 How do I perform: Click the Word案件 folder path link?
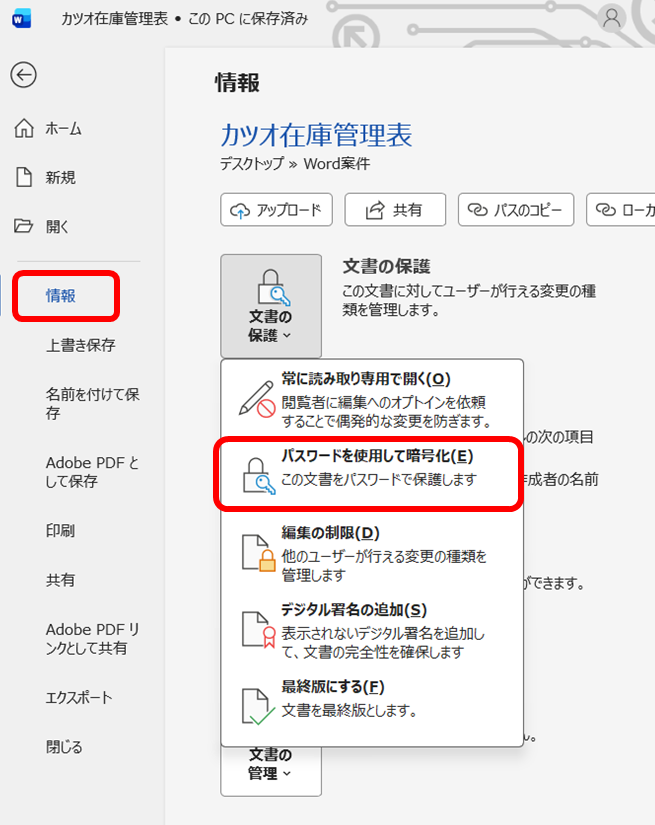(335, 163)
